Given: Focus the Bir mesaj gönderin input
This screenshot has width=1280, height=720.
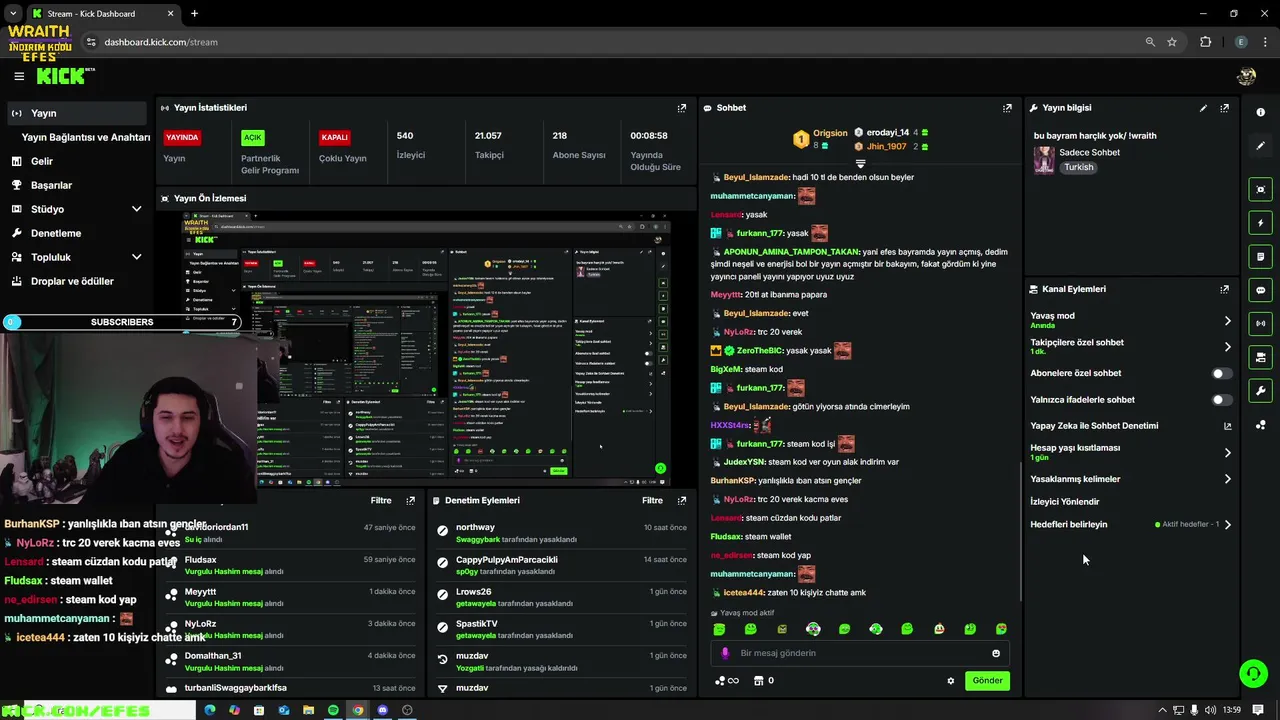Looking at the screenshot, I should pos(860,653).
